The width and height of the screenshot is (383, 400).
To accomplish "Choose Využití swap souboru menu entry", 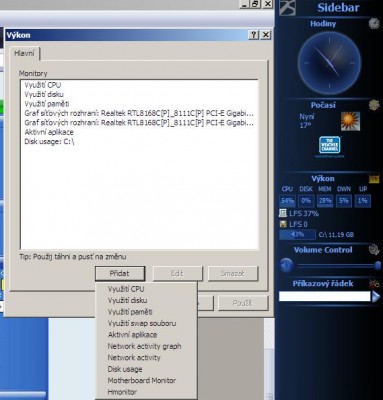I will pyautogui.click(x=147, y=323).
